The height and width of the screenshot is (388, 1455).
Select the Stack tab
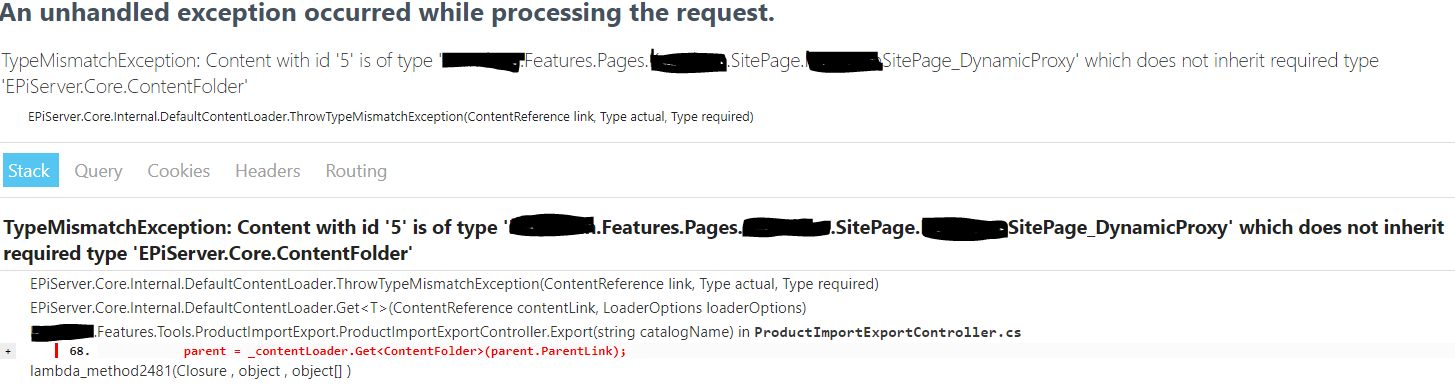pos(29,171)
